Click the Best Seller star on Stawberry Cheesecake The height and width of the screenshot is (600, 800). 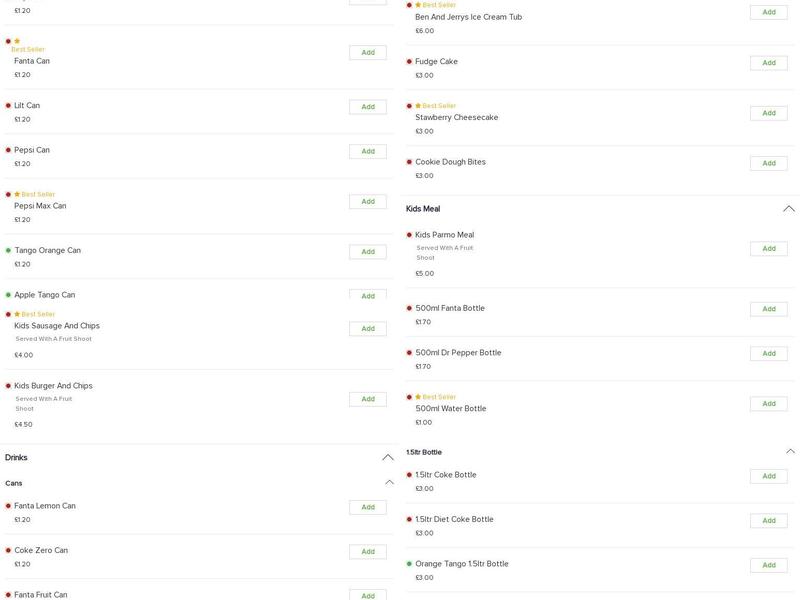[x=418, y=106]
